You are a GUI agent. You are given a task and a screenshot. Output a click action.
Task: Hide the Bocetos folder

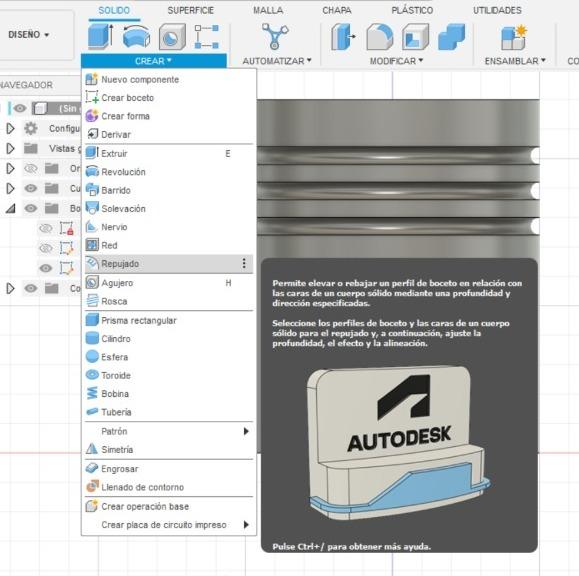pos(31,208)
